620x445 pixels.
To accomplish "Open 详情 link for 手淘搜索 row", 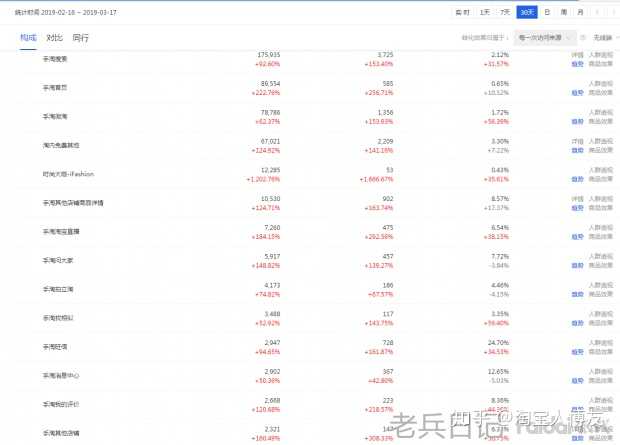I will pos(577,56).
